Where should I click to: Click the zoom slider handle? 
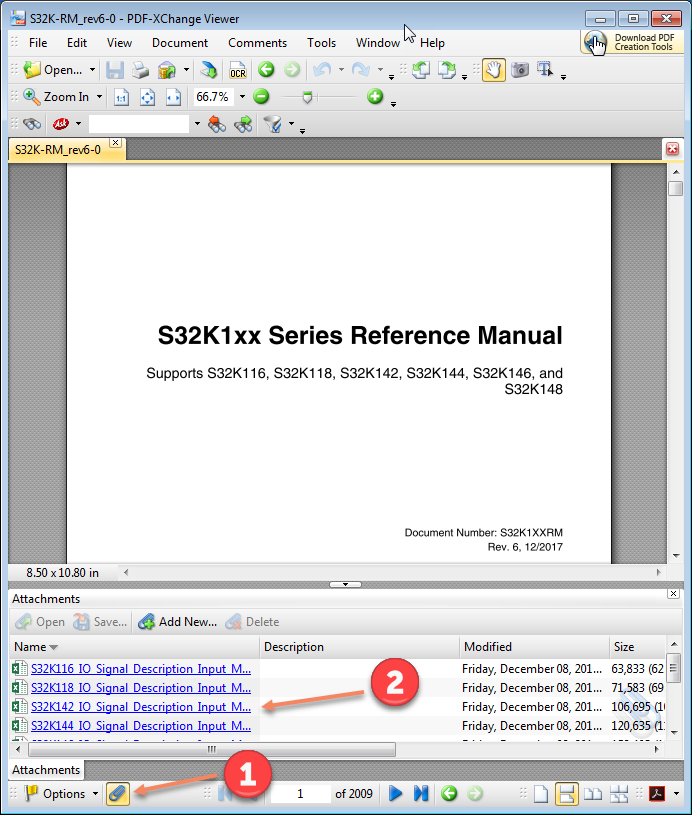coord(307,97)
